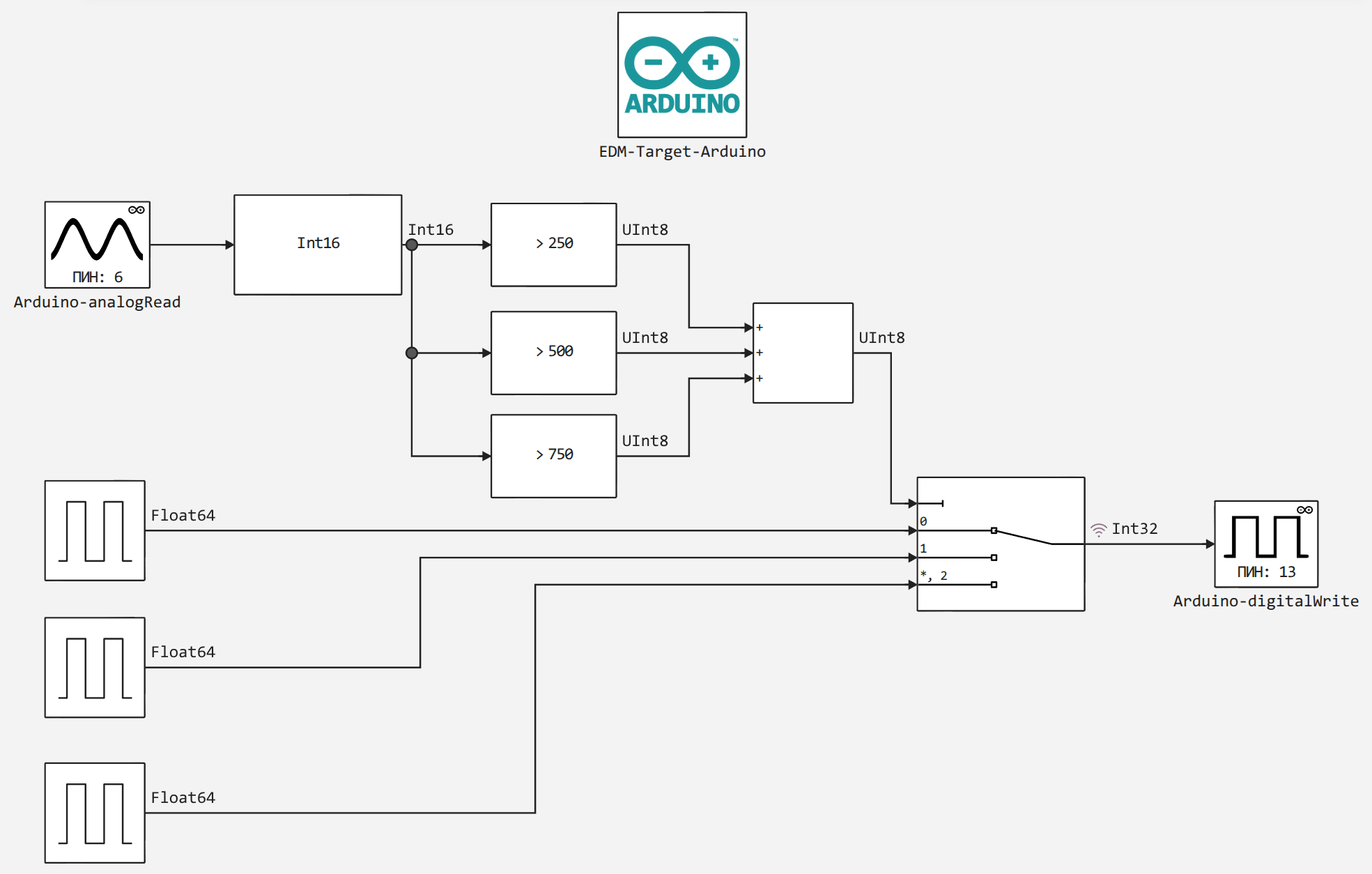The width and height of the screenshot is (1372, 874).
Task: Click the Arduino-digitalWrite label text
Action: point(1265,601)
